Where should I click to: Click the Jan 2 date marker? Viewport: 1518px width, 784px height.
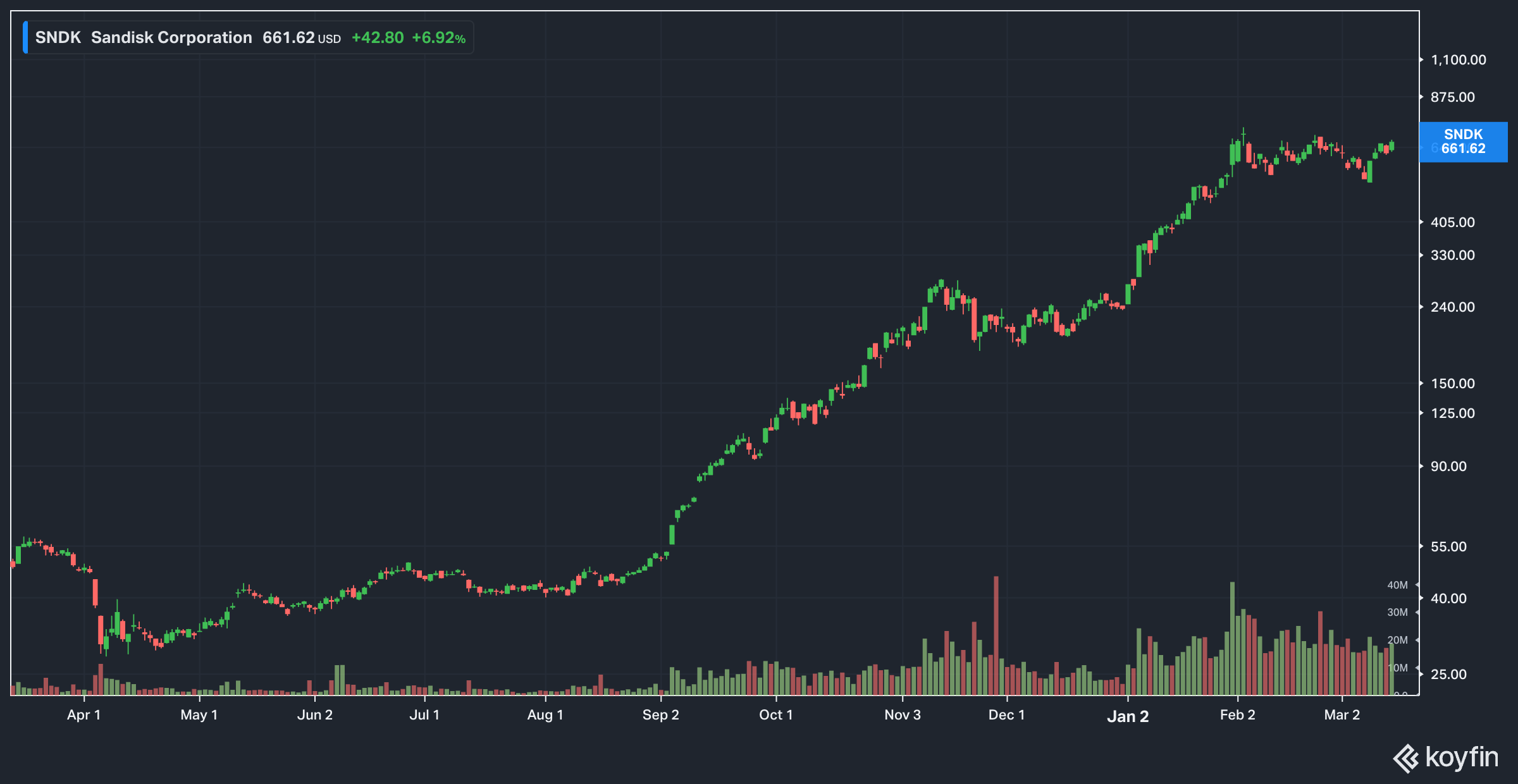(1128, 716)
